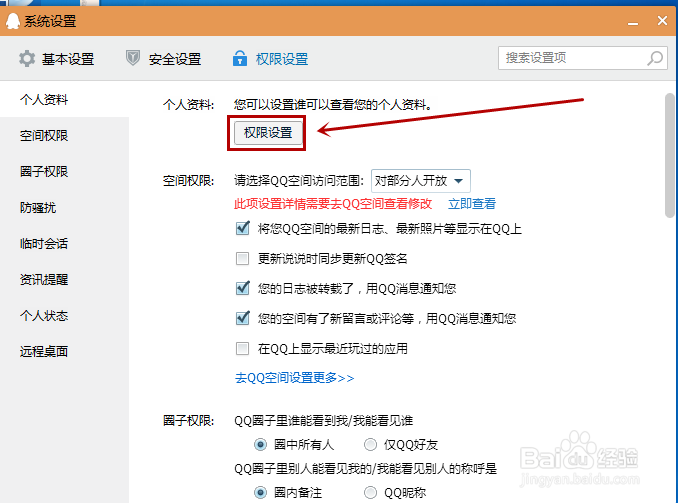
Task: Click the red text 此项设置详情需要去QQ空间查看修改
Action: (333, 204)
